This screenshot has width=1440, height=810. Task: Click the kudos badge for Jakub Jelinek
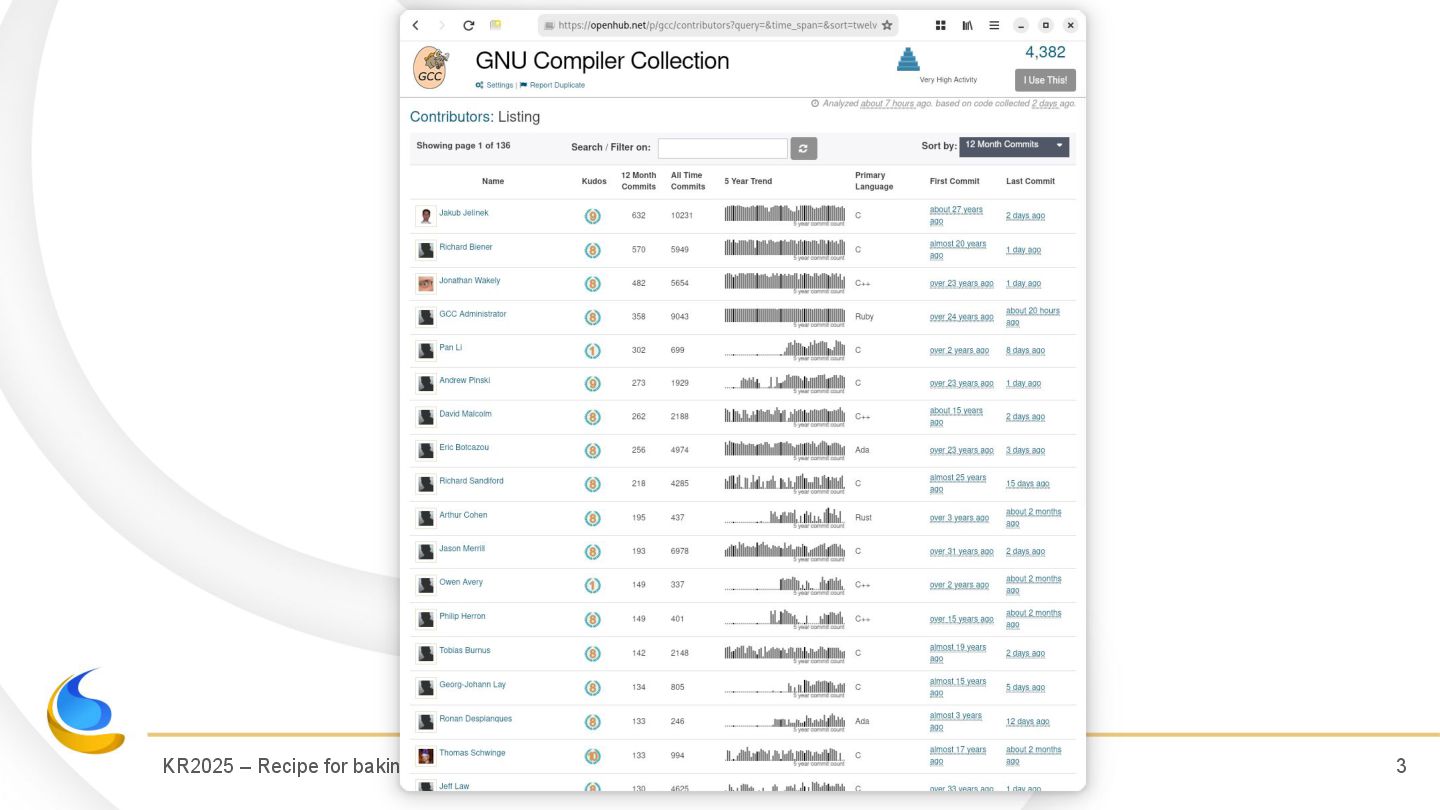(x=592, y=216)
